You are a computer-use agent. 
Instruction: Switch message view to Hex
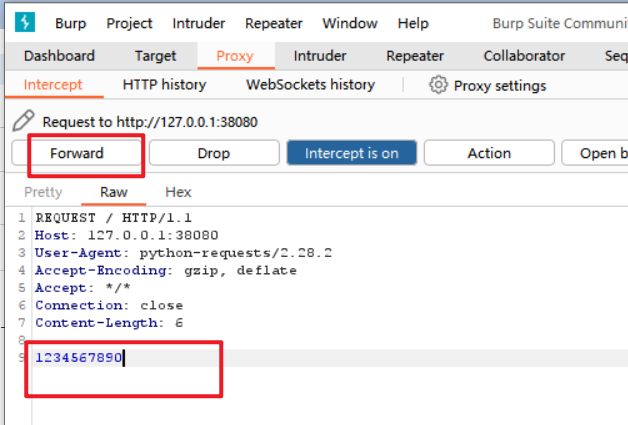click(x=178, y=192)
